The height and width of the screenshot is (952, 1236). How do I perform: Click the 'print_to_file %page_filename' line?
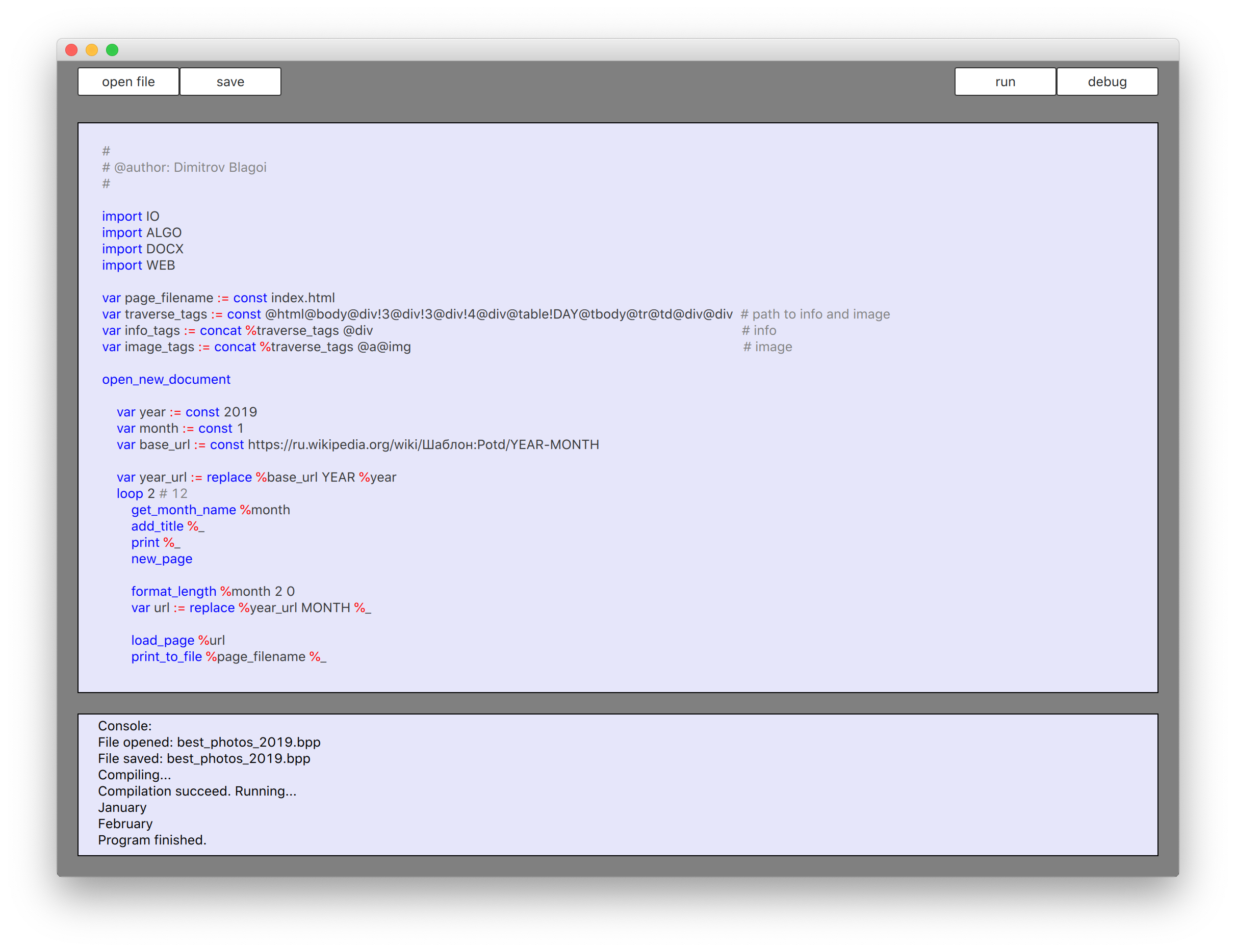tap(228, 657)
